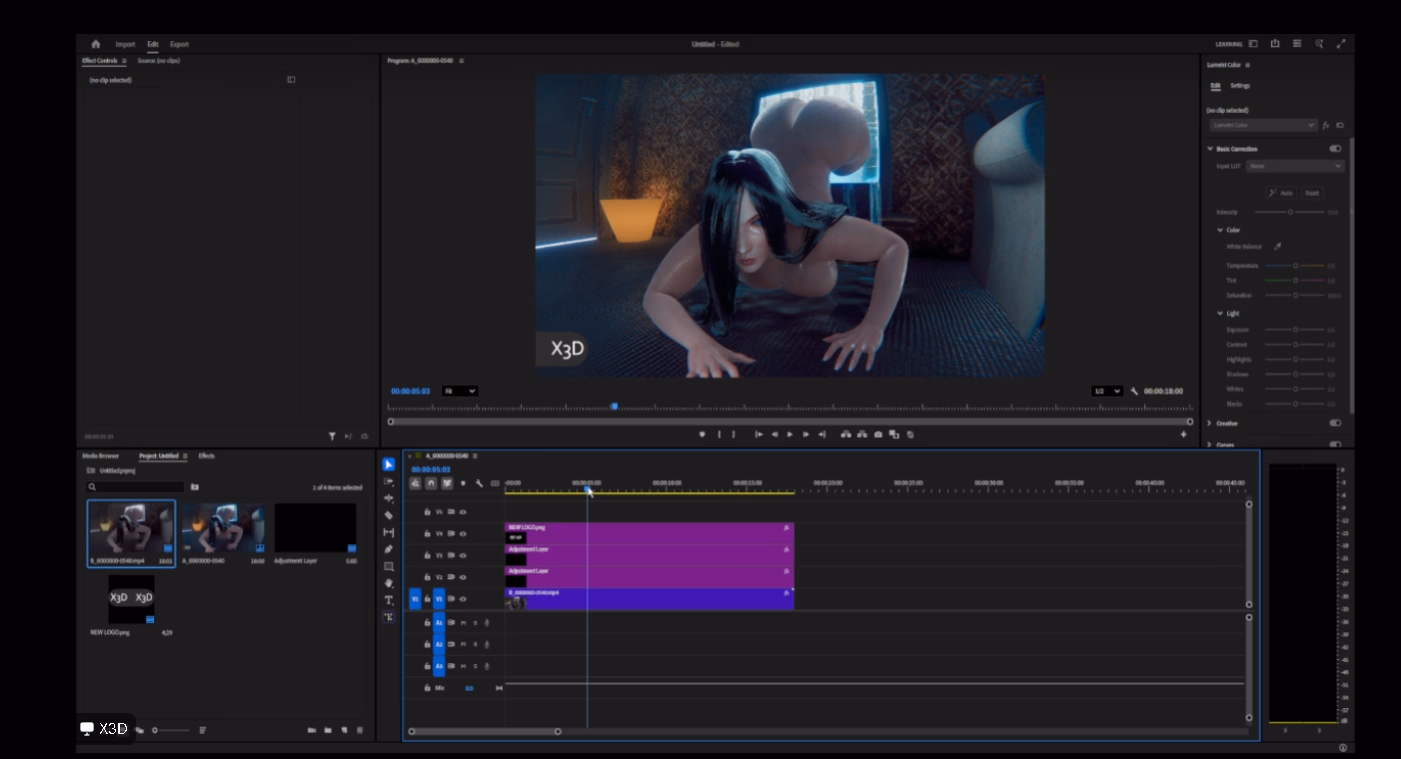
Task: Select the Razor tool in timeline toolbar
Action: coord(389,515)
